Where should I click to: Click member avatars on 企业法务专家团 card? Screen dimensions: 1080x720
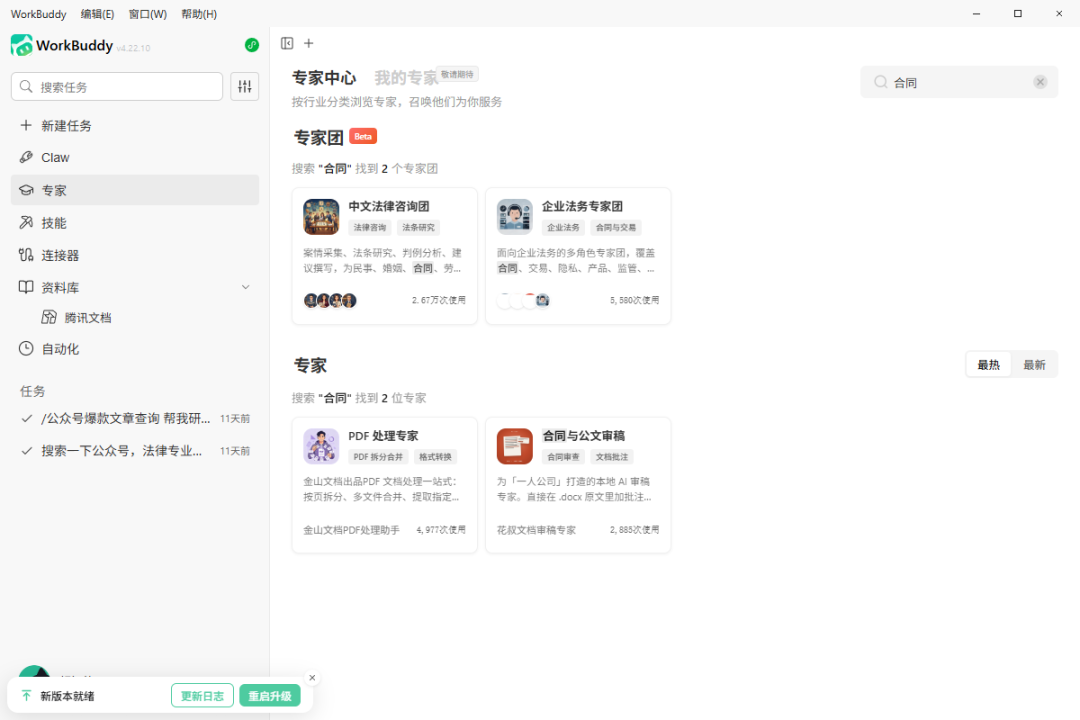523,300
